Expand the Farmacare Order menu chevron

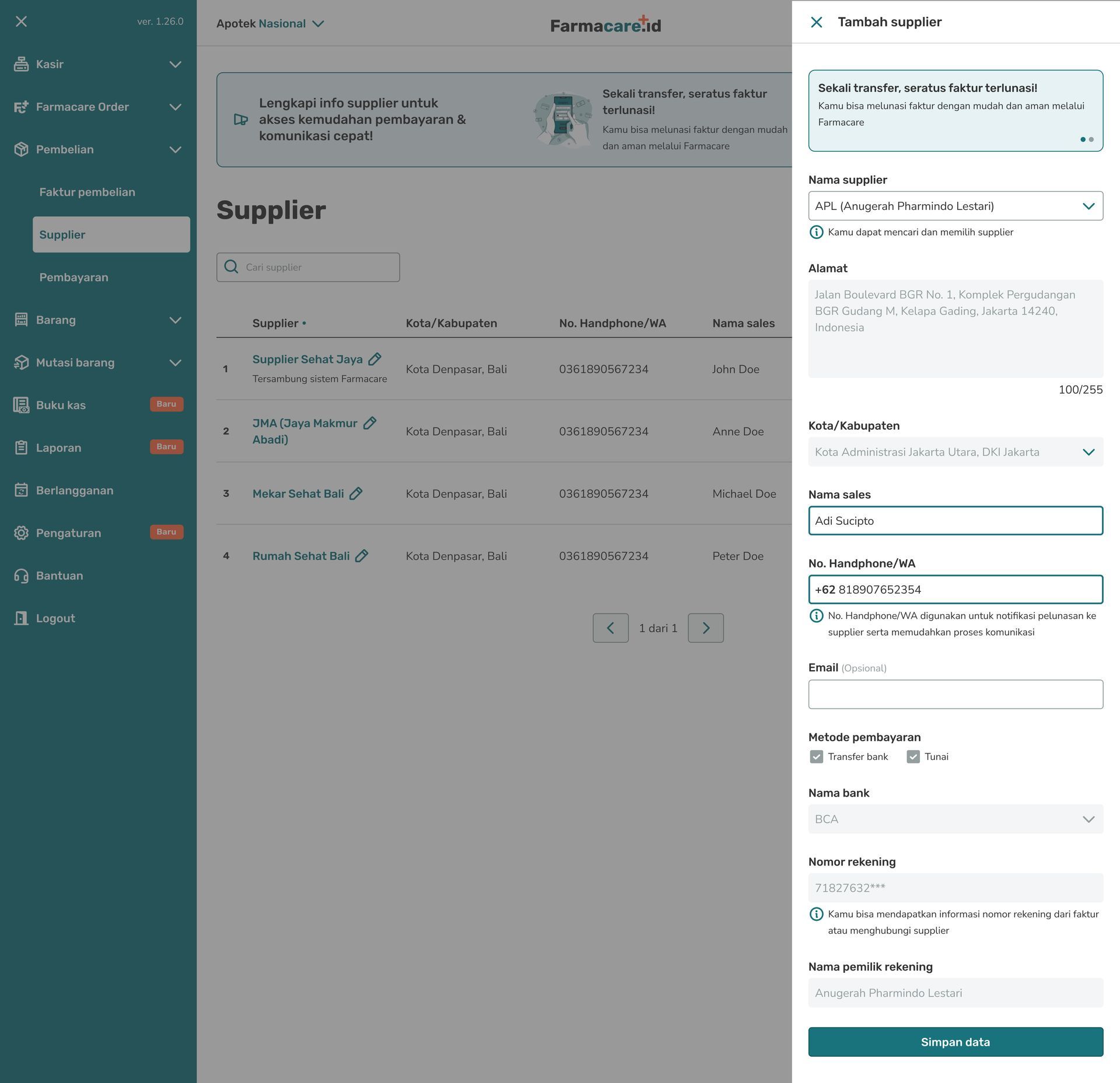175,107
